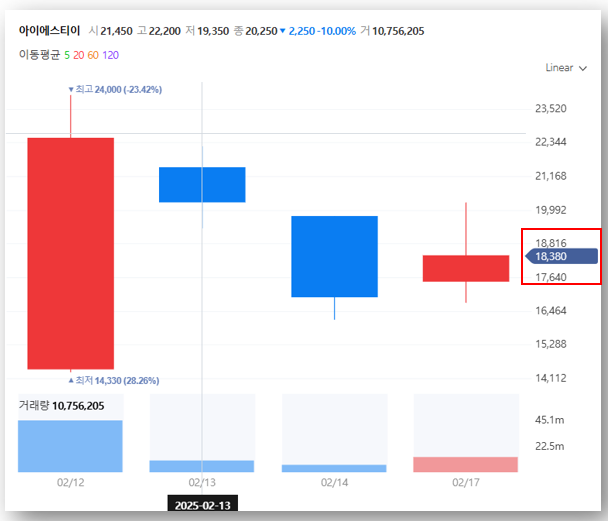Screen dimensions: 608x521
Task: Select the 02/12 red candlestick
Action: click(x=71, y=253)
